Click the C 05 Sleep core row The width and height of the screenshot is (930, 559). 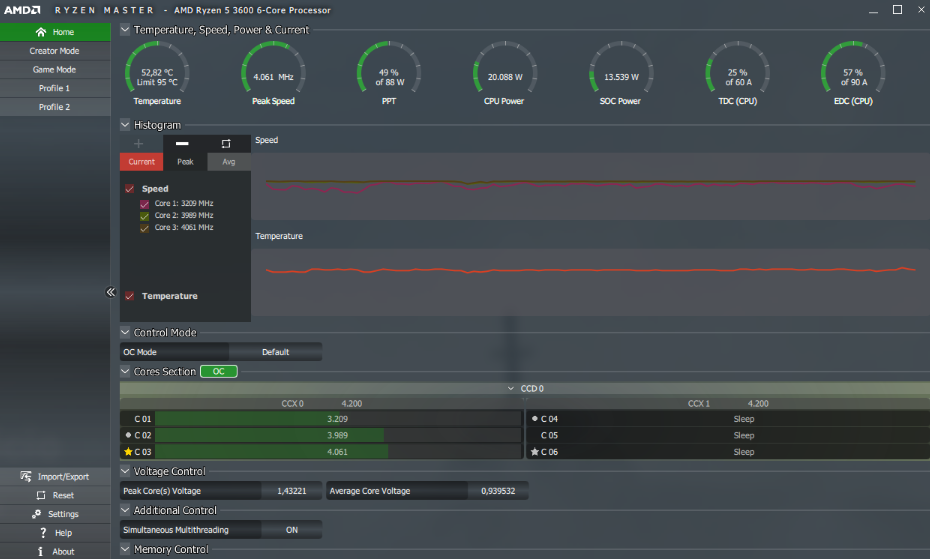click(x=728, y=435)
